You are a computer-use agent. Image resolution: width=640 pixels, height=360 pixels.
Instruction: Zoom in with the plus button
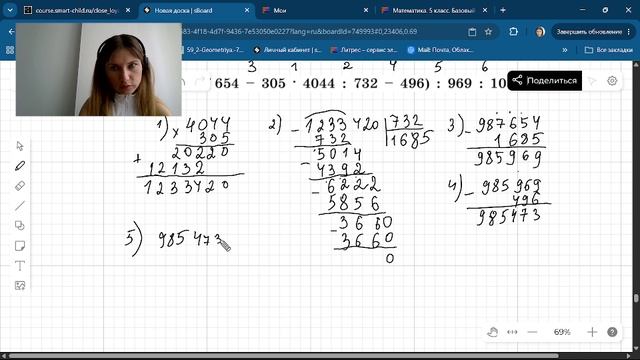(x=592, y=332)
